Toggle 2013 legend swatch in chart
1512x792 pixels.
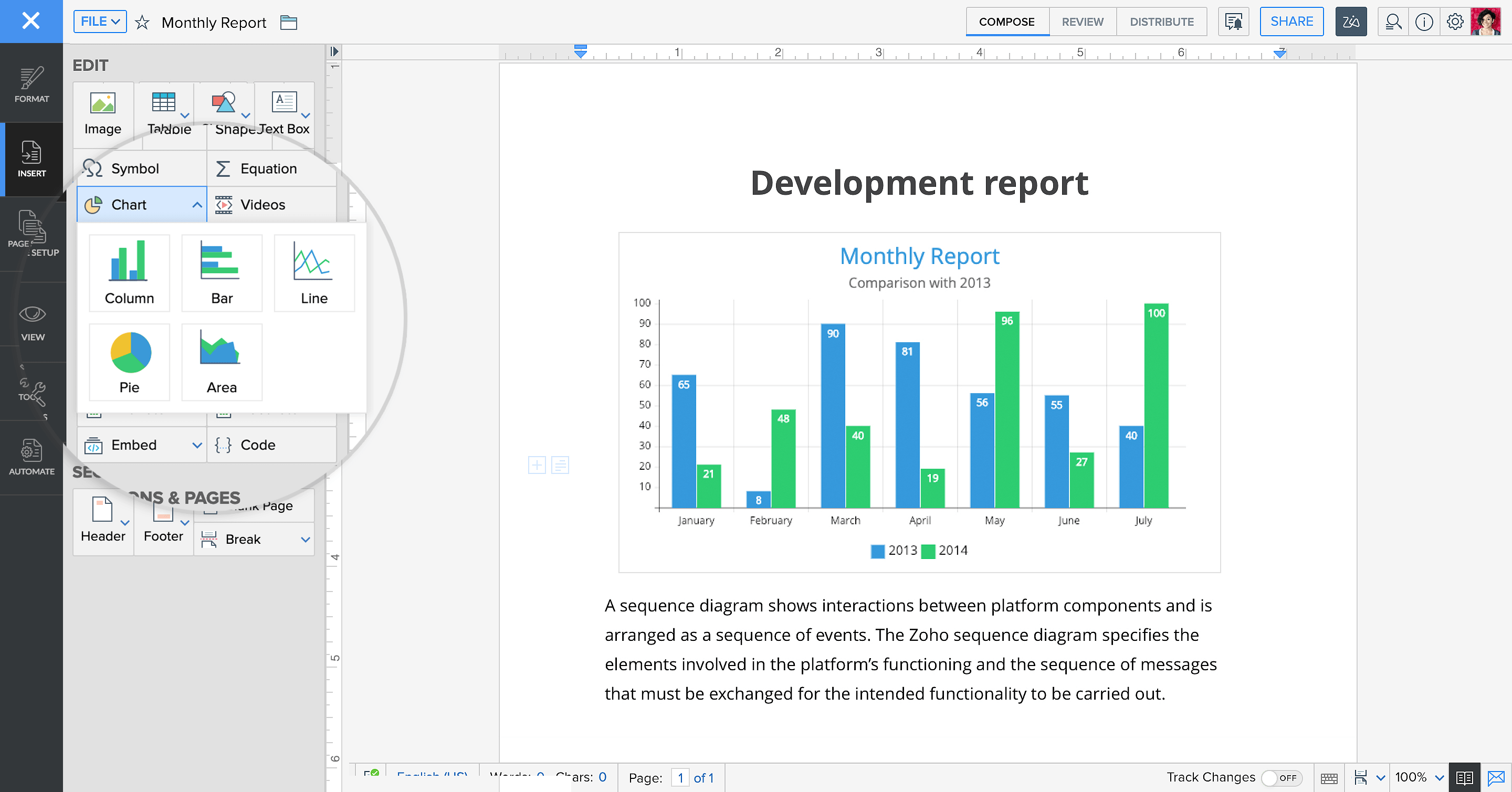pyautogui.click(x=877, y=552)
